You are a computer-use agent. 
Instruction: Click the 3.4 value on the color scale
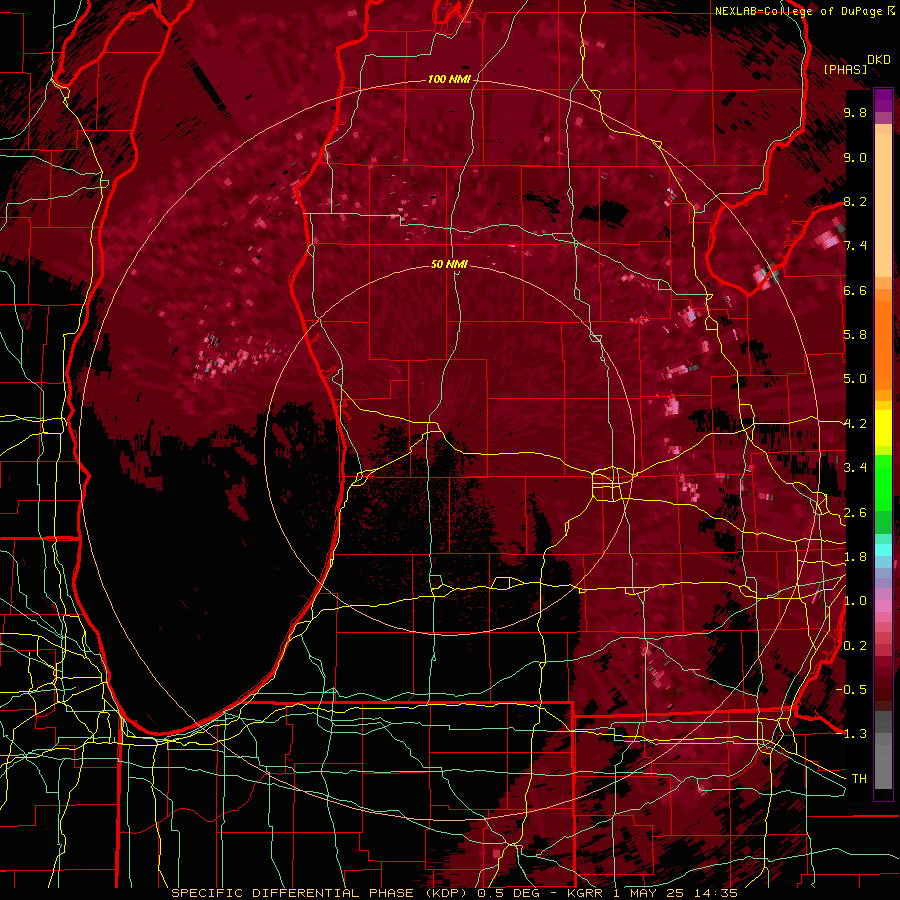coord(855,468)
